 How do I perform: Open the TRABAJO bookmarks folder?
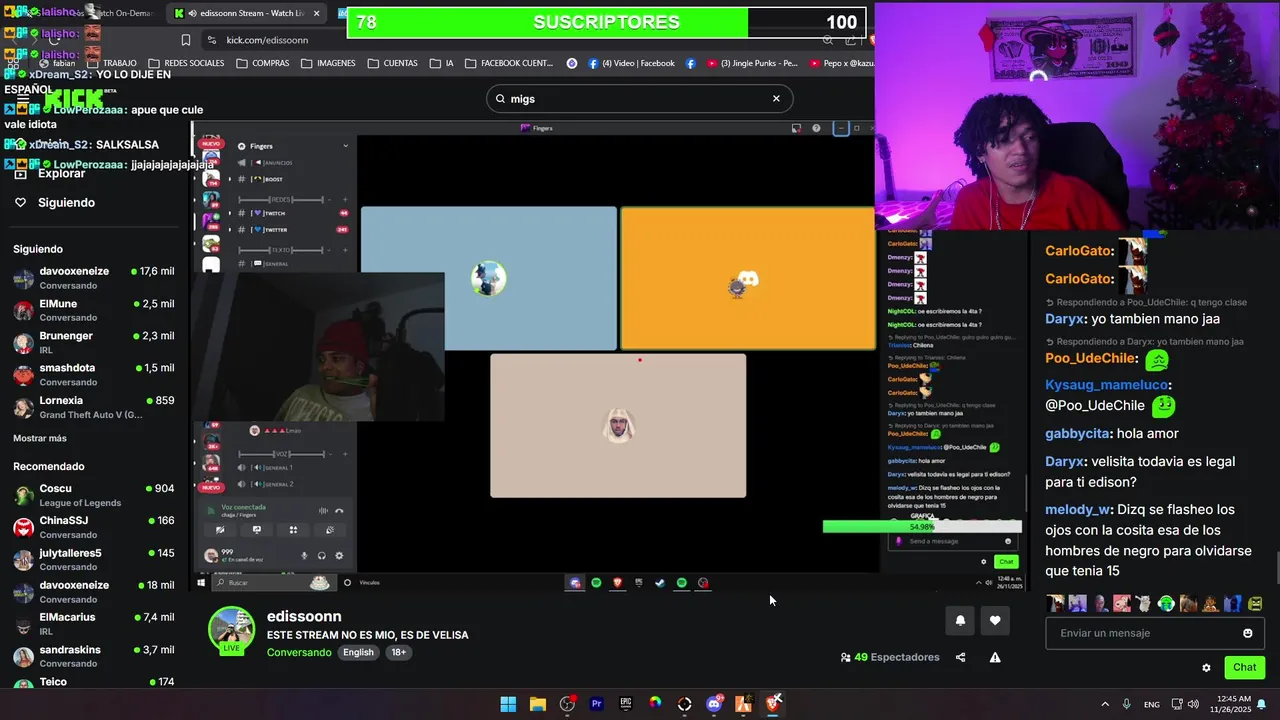[x=111, y=63]
